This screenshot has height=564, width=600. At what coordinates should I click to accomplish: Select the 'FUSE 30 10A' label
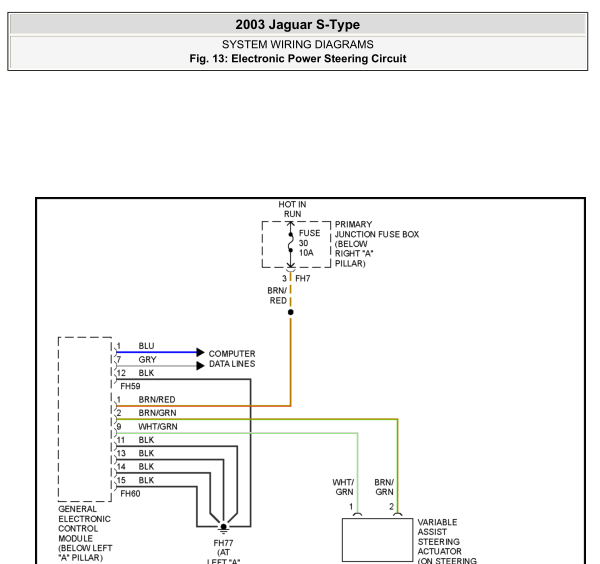[309, 243]
